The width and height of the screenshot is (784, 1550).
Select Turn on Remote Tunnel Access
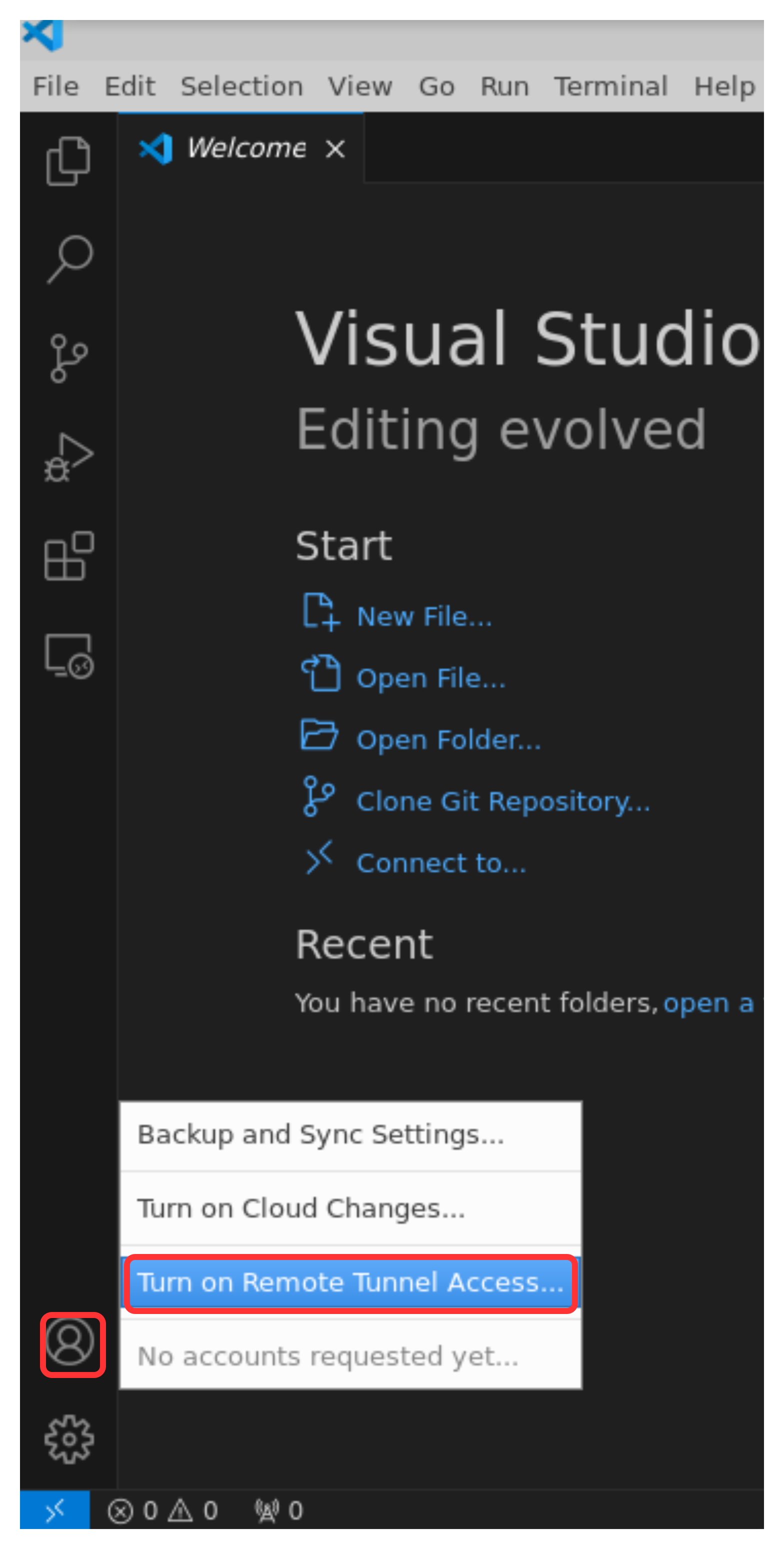click(351, 1282)
